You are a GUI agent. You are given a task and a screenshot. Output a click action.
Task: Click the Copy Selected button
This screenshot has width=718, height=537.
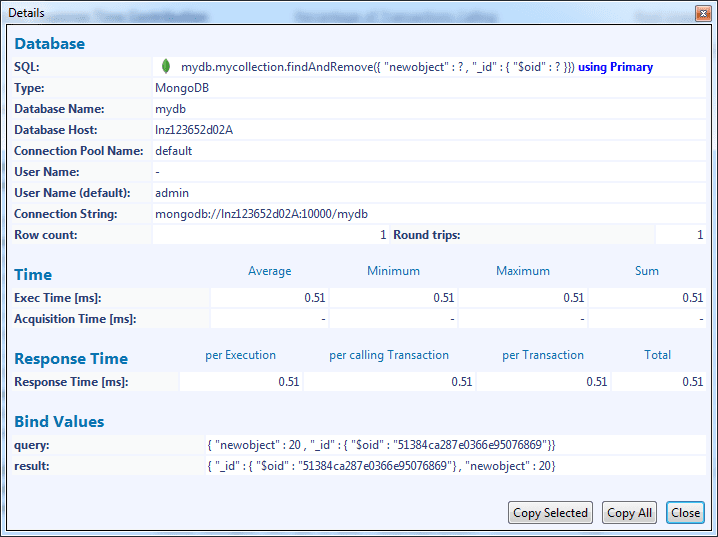click(x=550, y=513)
